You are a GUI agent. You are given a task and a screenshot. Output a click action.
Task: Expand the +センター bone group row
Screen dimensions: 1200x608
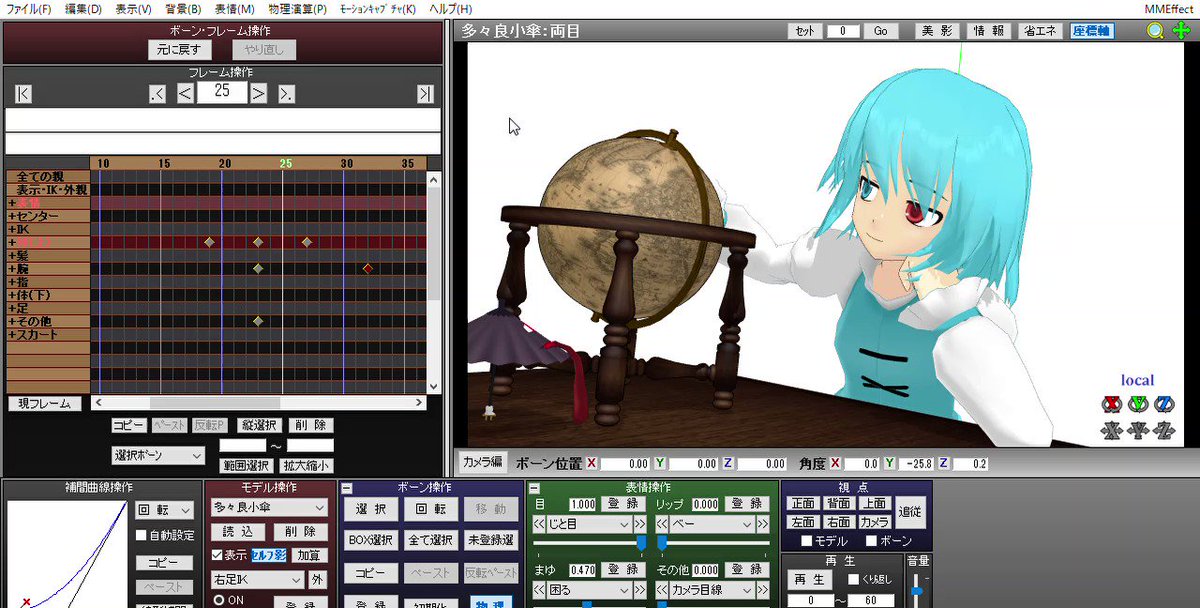coord(48,216)
